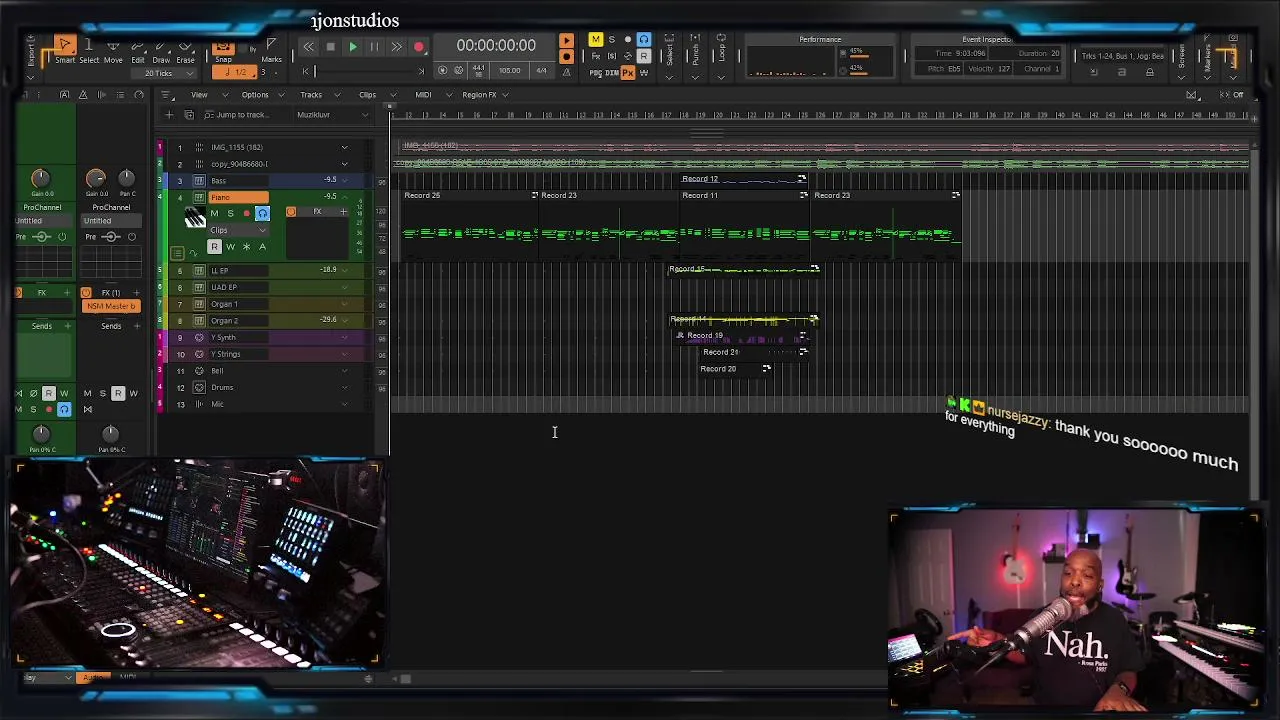This screenshot has width=1280, height=720.
Task: Pause the transport
Action: click(x=374, y=46)
